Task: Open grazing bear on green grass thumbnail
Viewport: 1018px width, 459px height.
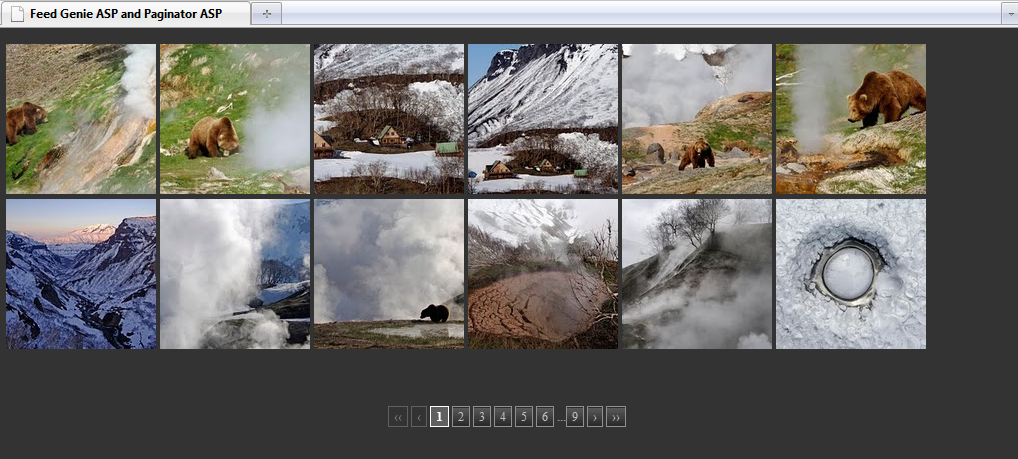Action: point(235,119)
